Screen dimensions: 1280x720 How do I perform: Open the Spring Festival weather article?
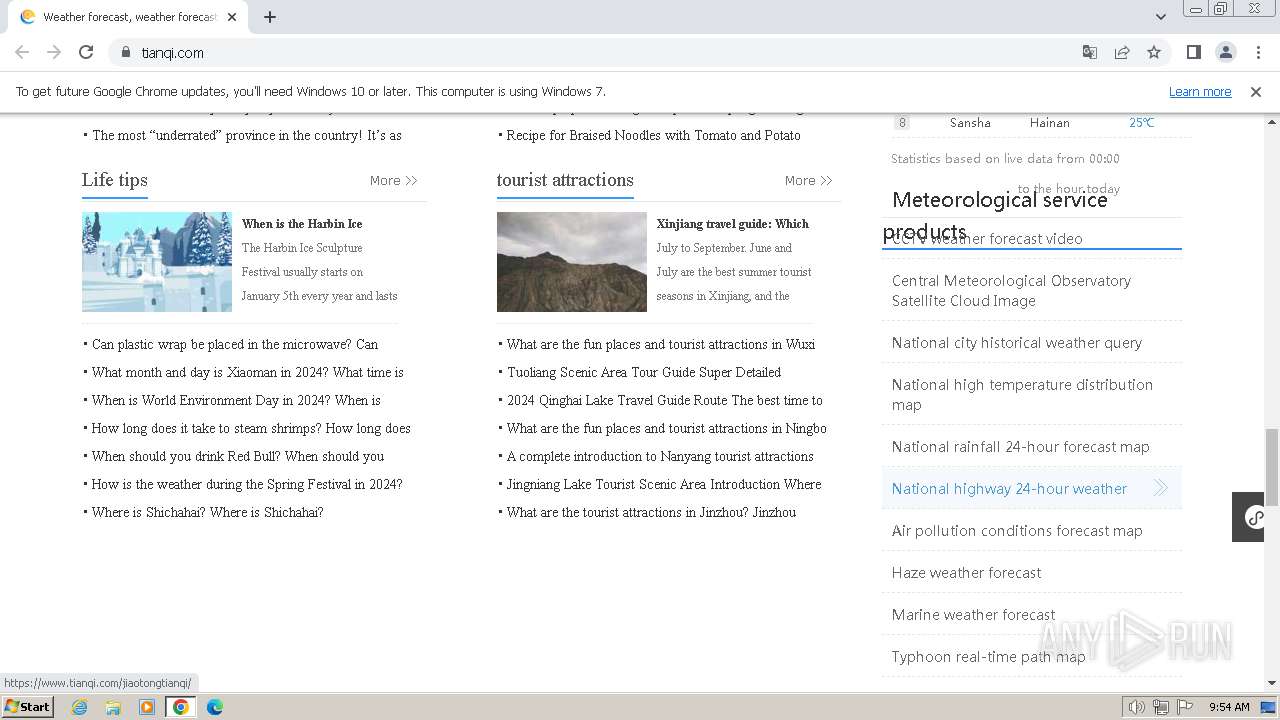(247, 484)
